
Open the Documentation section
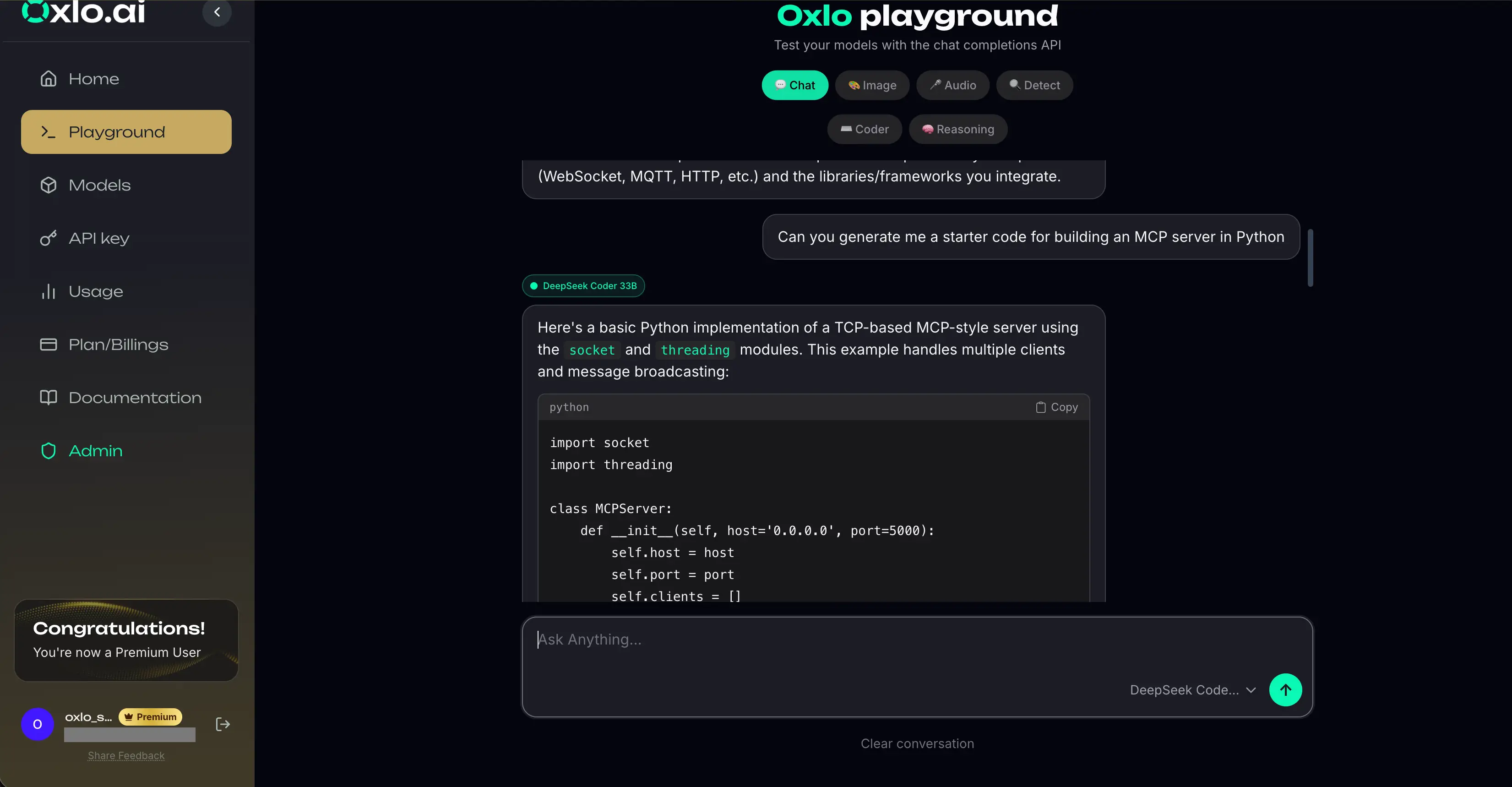[x=135, y=398]
